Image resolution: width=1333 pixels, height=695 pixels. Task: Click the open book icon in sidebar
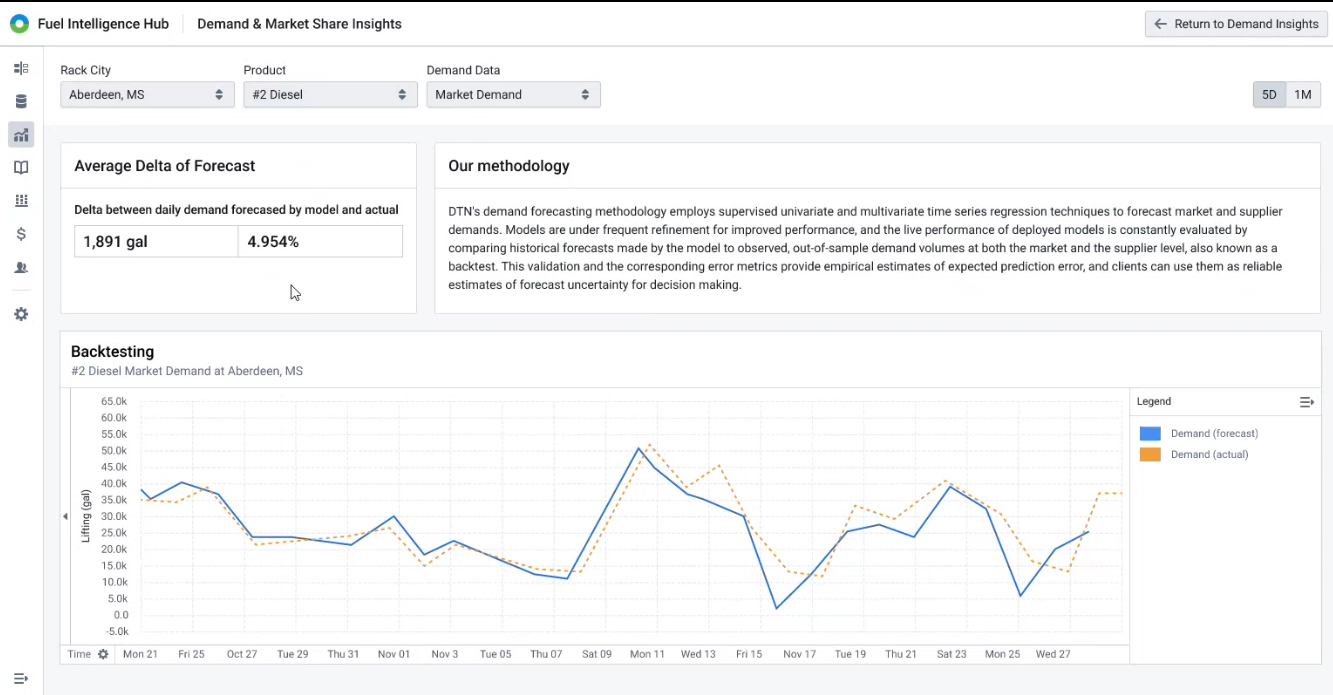tap(21, 168)
